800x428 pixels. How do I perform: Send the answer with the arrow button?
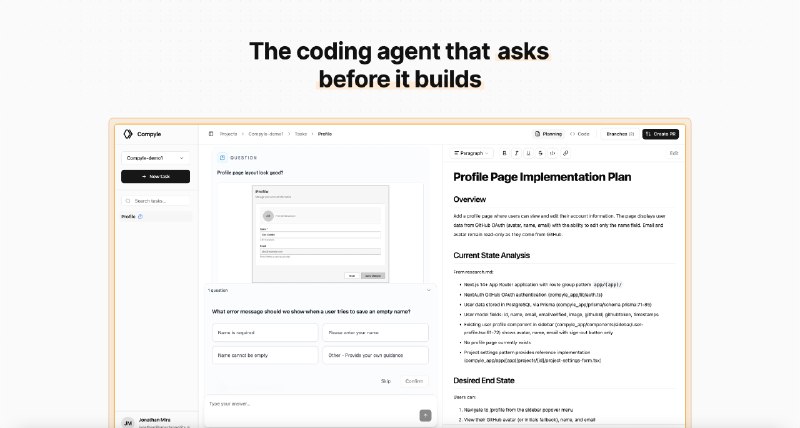[x=425, y=415]
